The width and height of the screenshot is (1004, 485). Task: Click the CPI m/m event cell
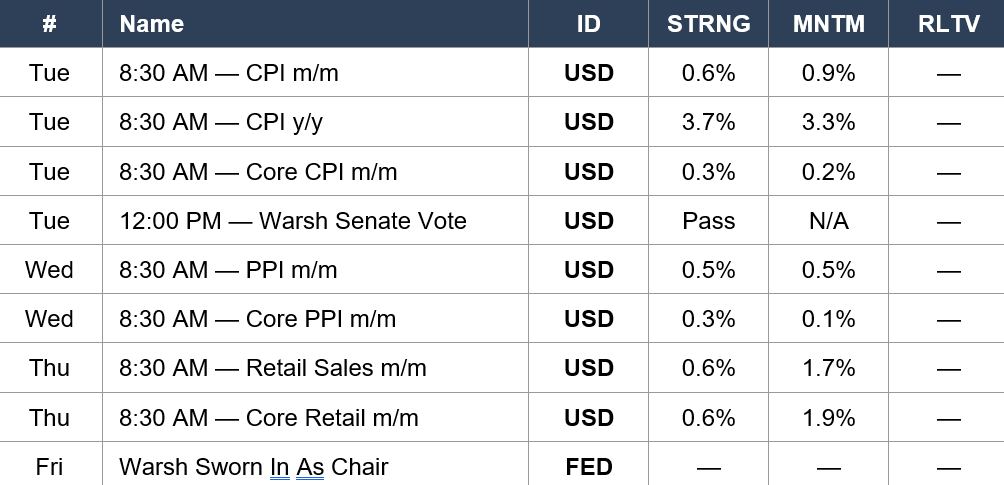[x=315, y=72]
